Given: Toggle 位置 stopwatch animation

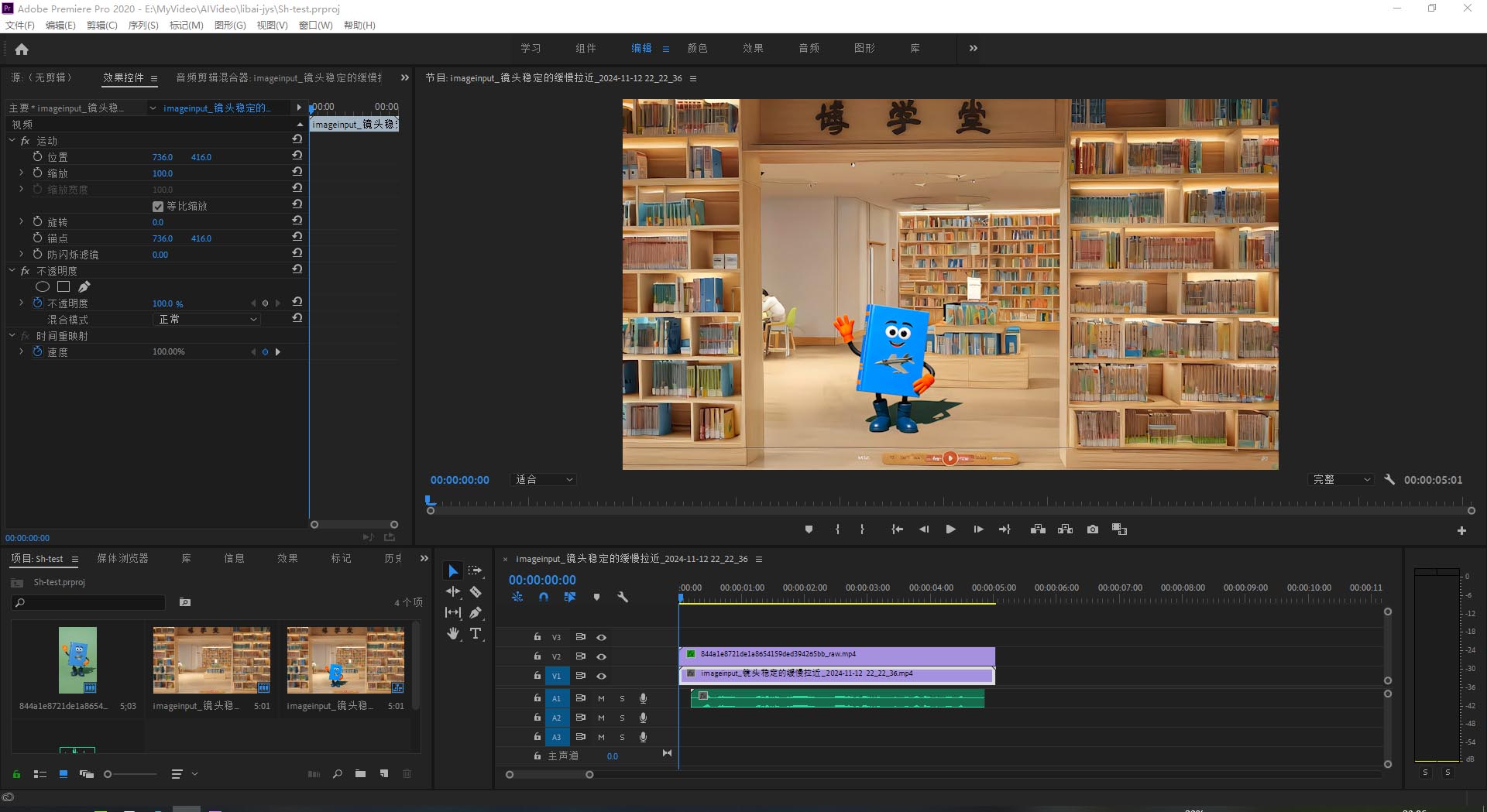Looking at the screenshot, I should click(x=37, y=156).
